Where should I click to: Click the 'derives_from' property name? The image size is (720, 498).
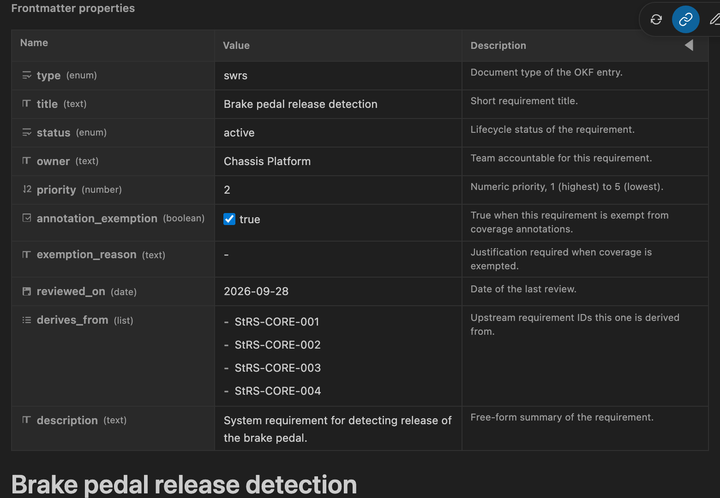point(73,320)
